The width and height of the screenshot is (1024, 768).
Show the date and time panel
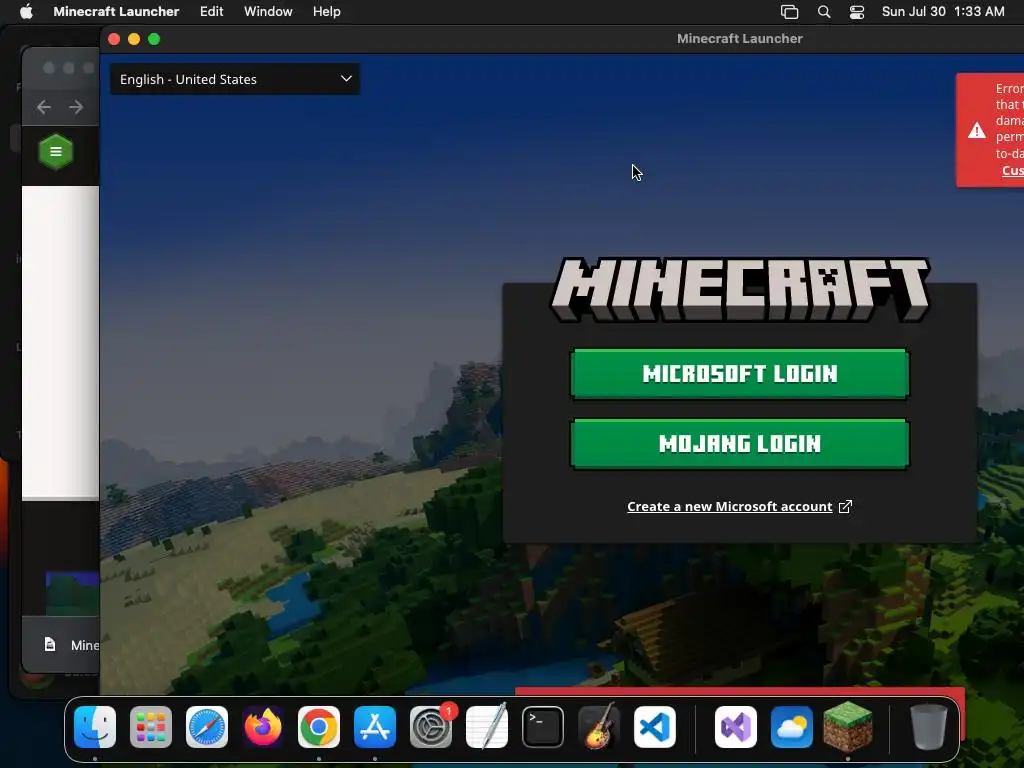point(943,11)
